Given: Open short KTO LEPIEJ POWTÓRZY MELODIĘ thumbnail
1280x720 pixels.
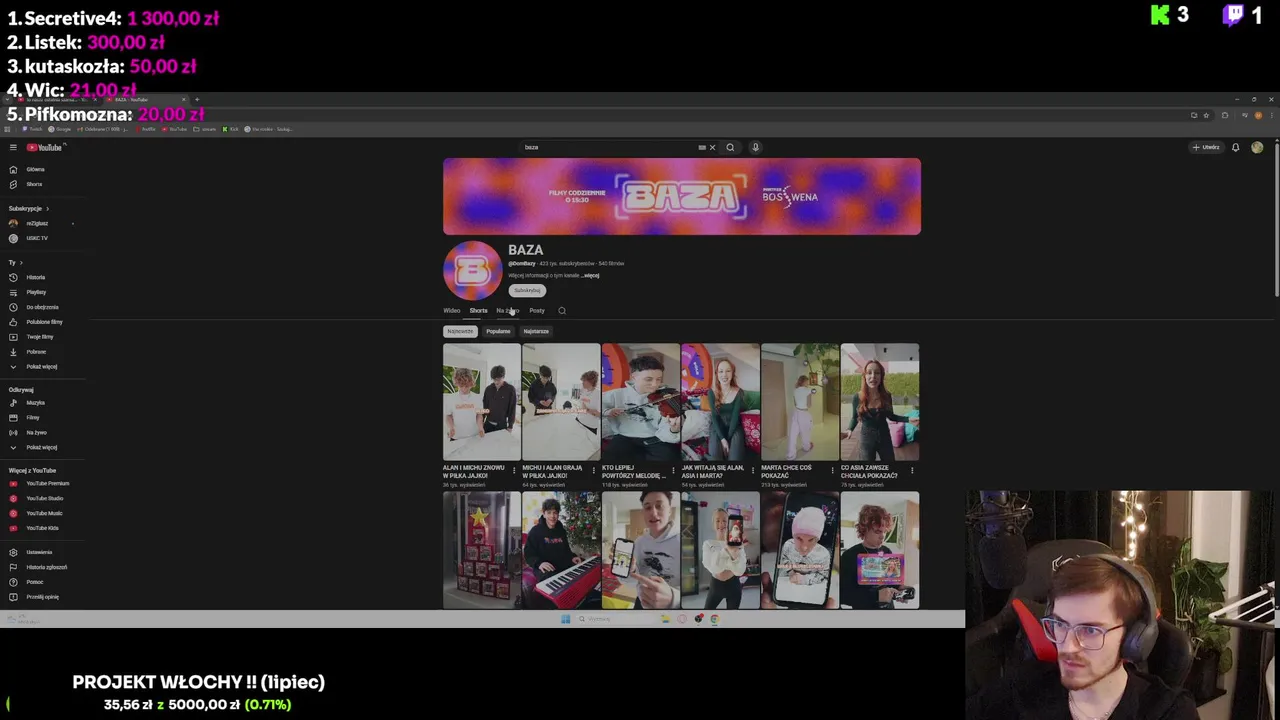Looking at the screenshot, I should 641,402.
